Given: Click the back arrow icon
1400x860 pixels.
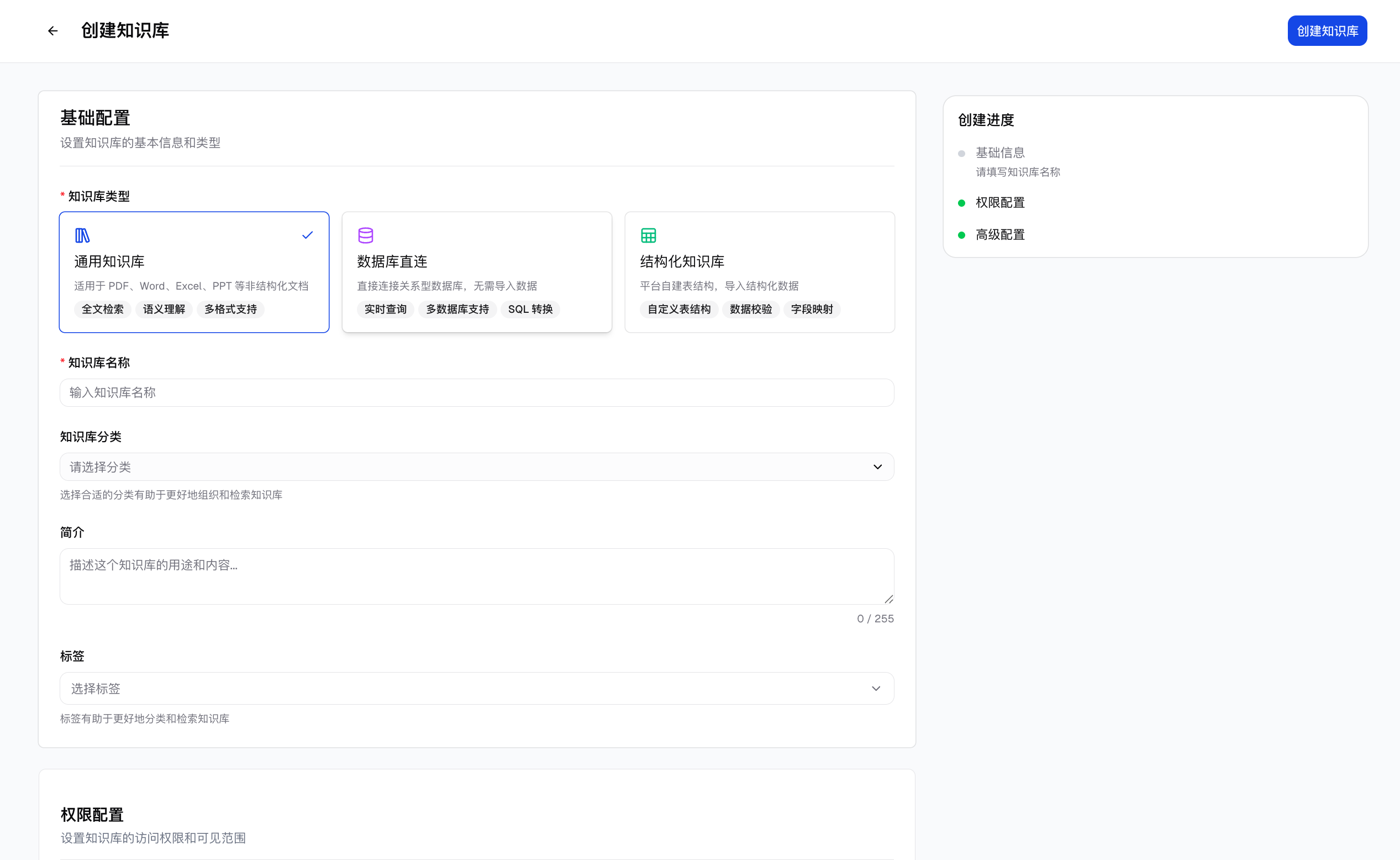Looking at the screenshot, I should [53, 31].
